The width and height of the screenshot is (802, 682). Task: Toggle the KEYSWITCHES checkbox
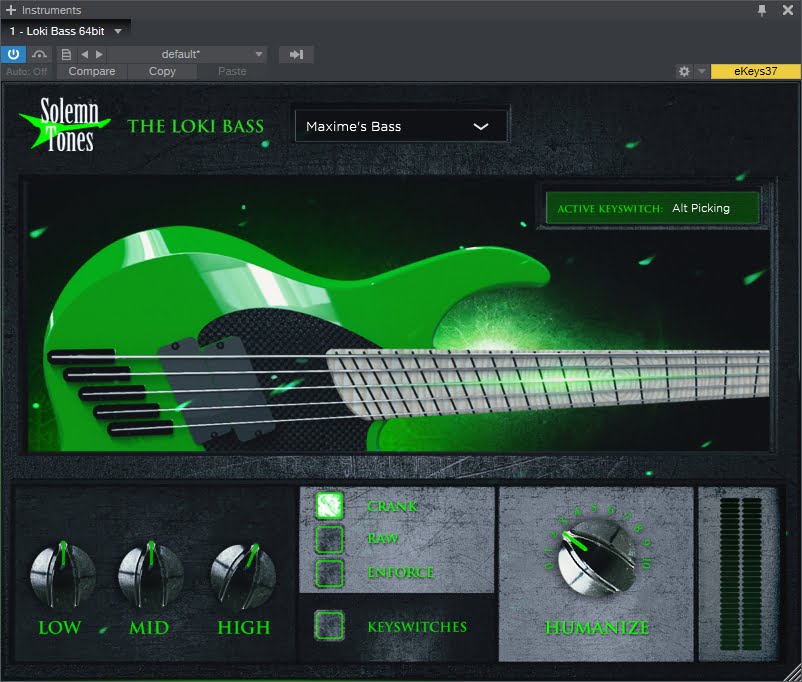point(329,626)
